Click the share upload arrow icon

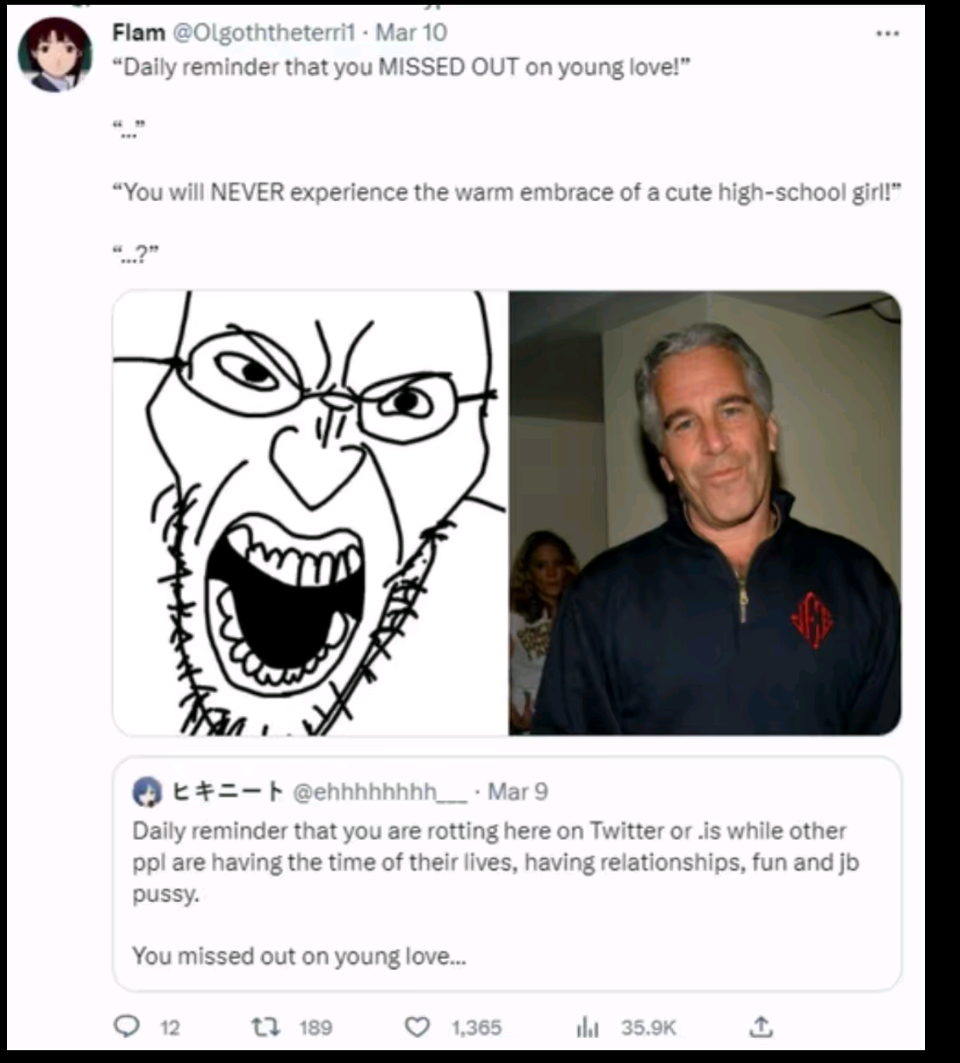tap(761, 1027)
